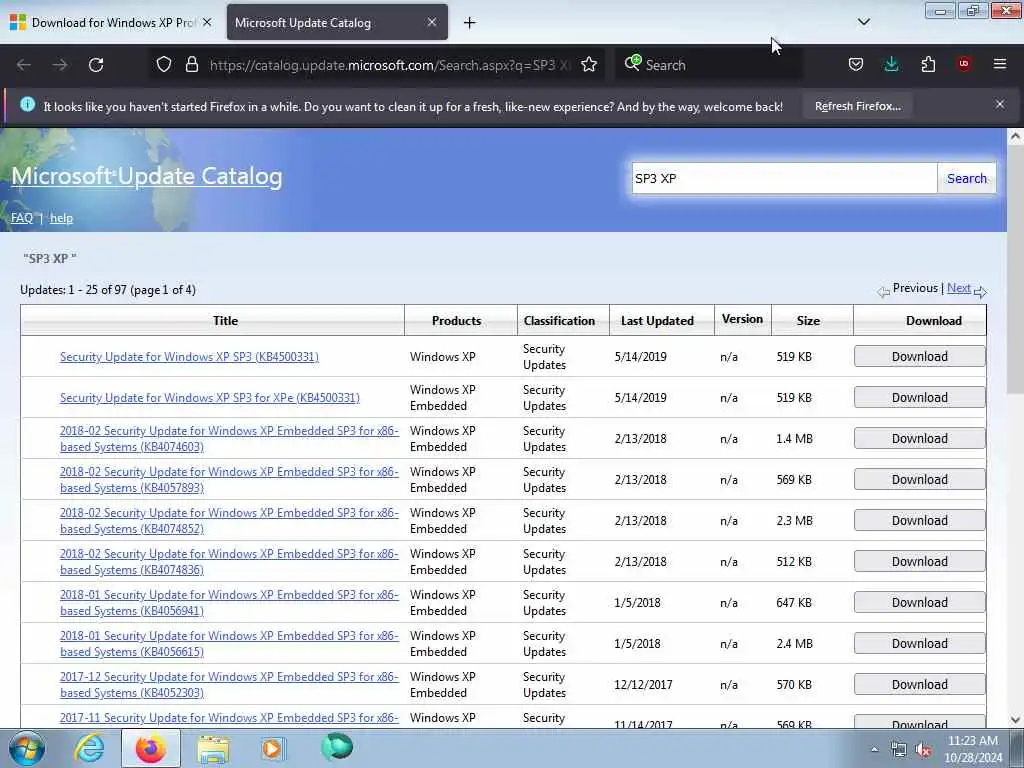Open Firefox hamburger application menu

1000,64
